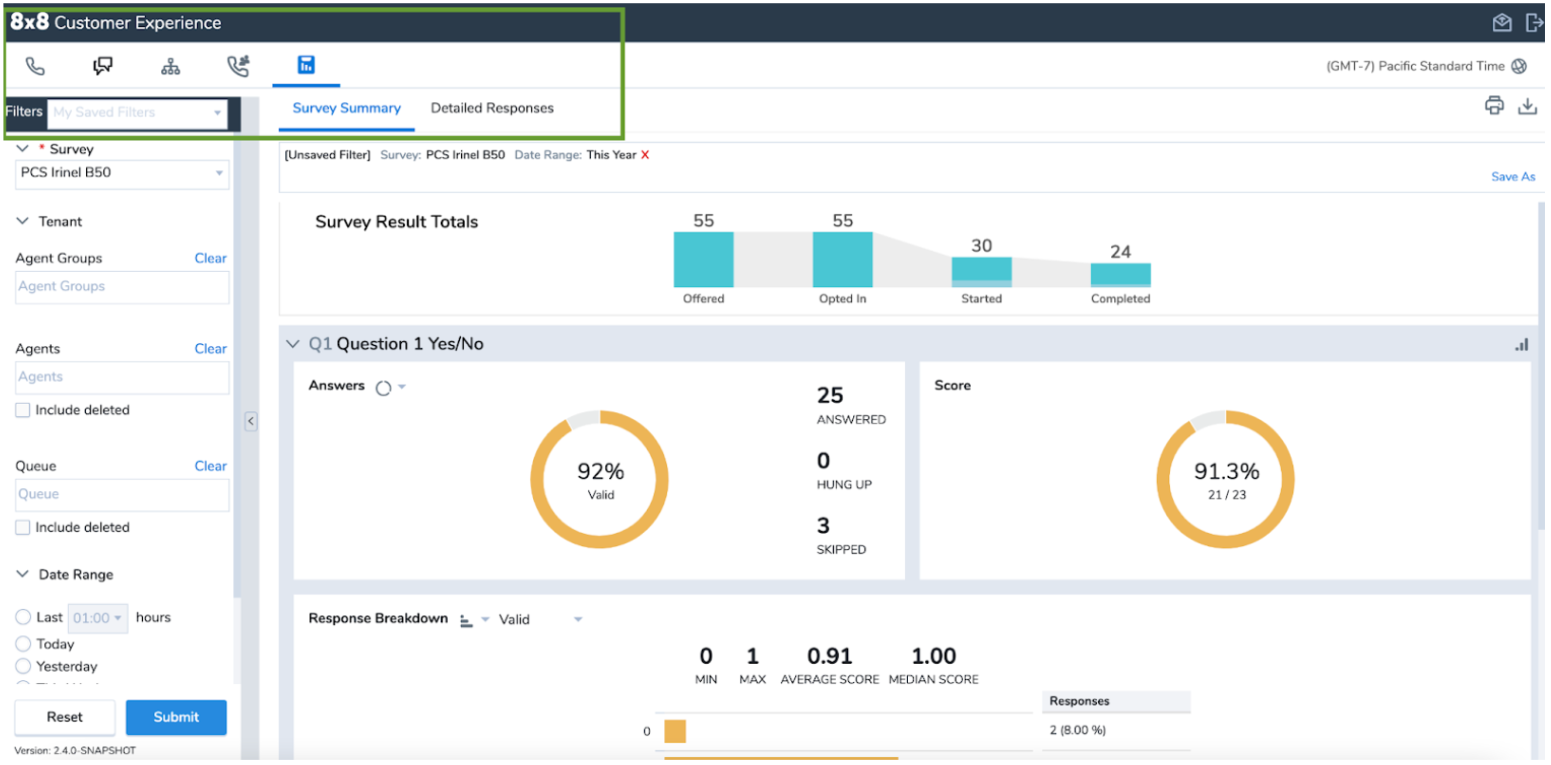Clear the Queue filter
This screenshot has width=1551, height=765.
coord(210,466)
